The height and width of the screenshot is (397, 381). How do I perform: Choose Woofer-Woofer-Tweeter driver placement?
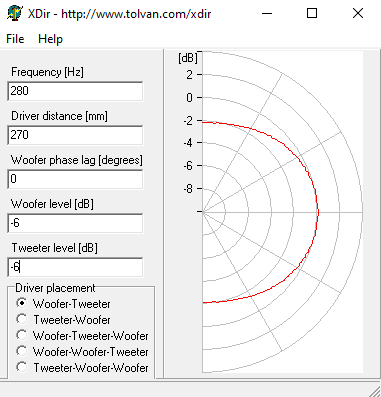[82, 352]
